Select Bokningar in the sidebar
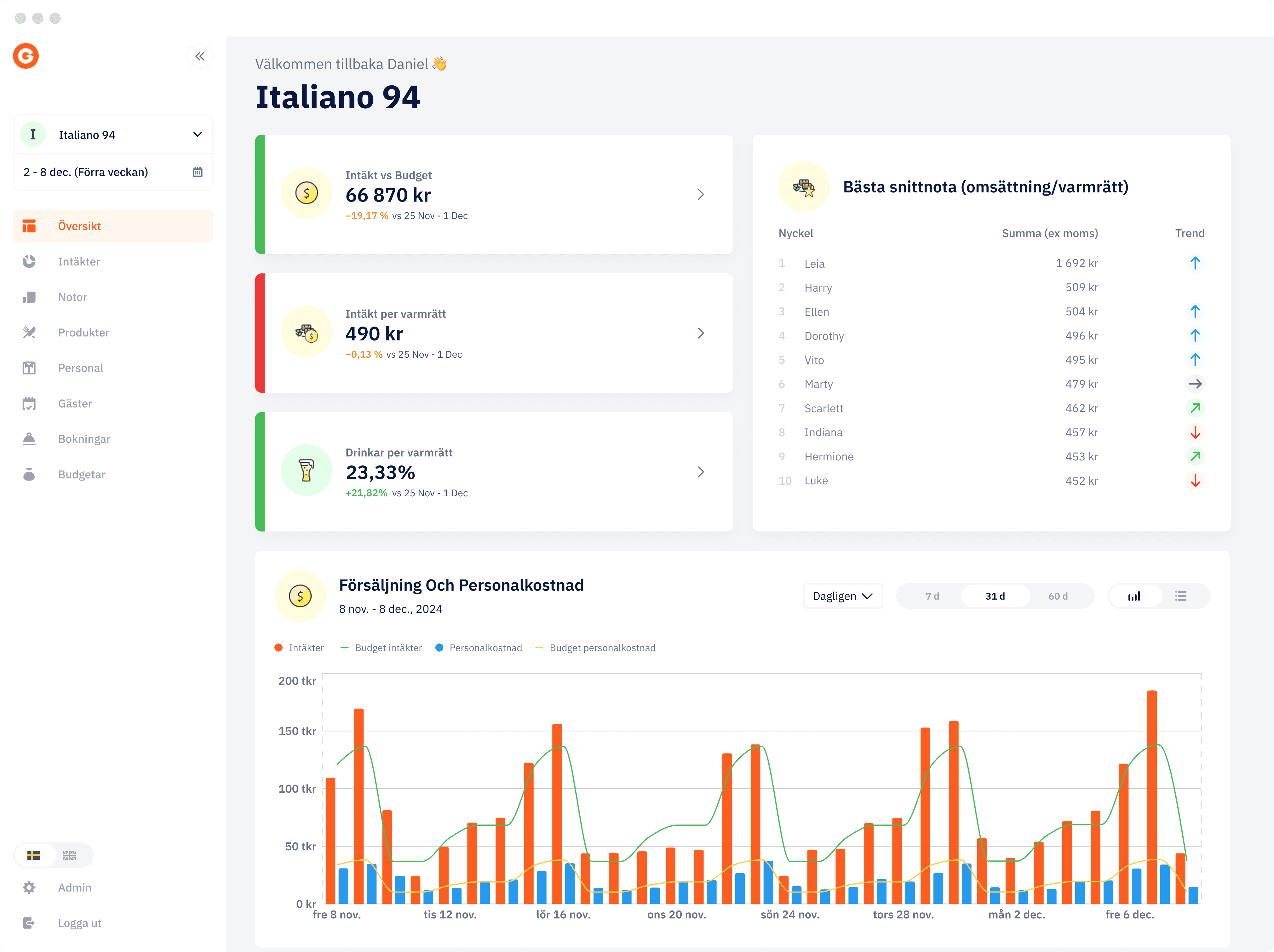The height and width of the screenshot is (952, 1274). pyautogui.click(x=84, y=439)
